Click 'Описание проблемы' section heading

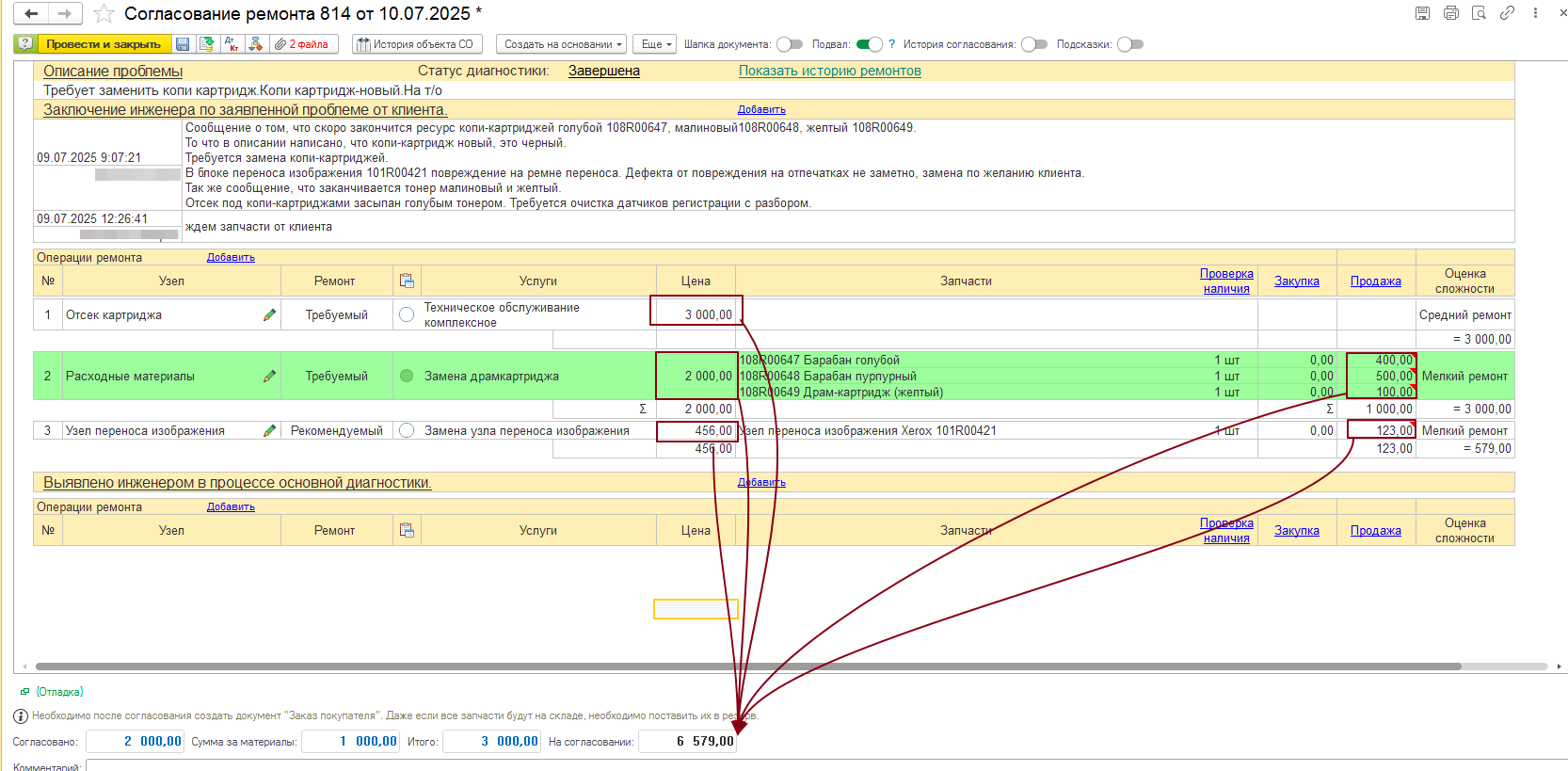(113, 71)
